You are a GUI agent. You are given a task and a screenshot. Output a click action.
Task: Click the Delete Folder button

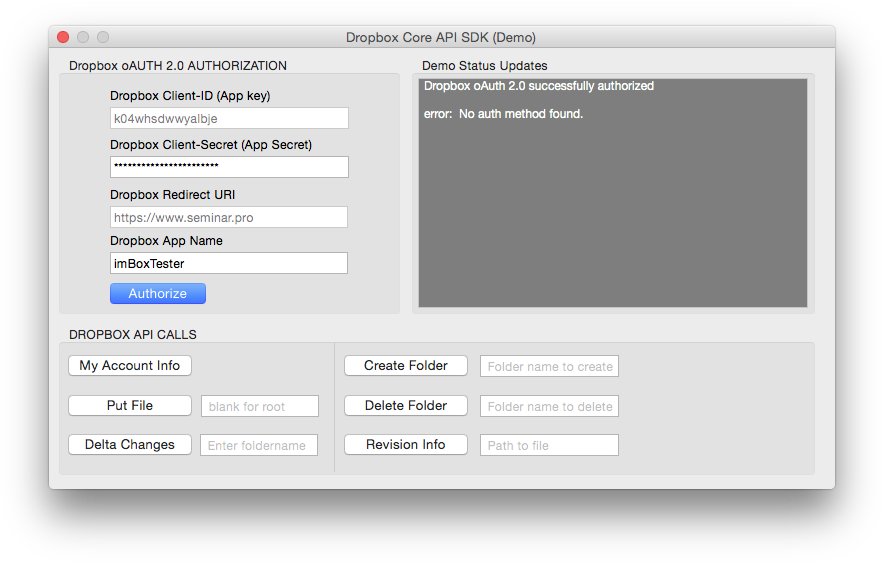point(405,405)
